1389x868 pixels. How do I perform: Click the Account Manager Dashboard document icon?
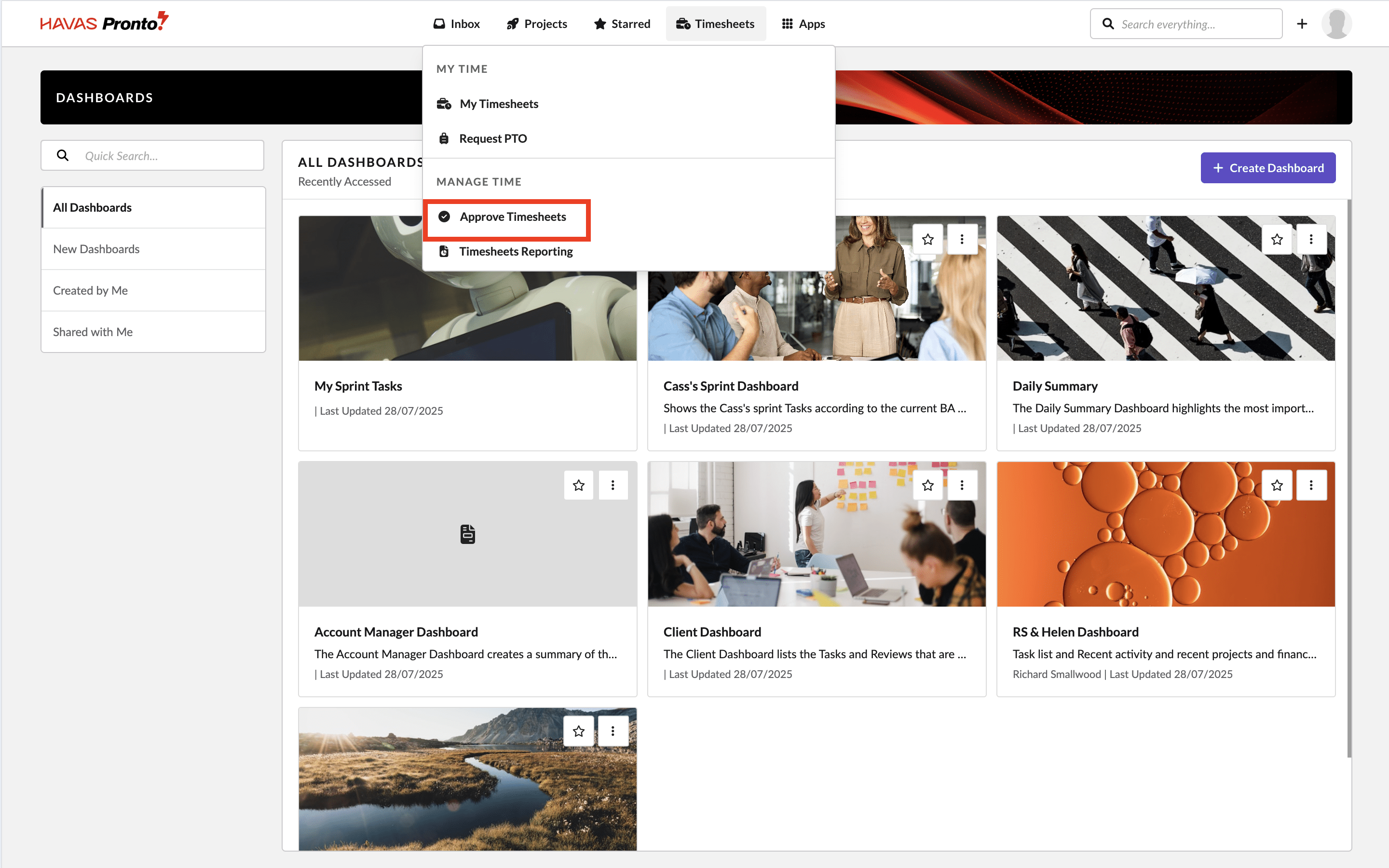[x=468, y=534]
